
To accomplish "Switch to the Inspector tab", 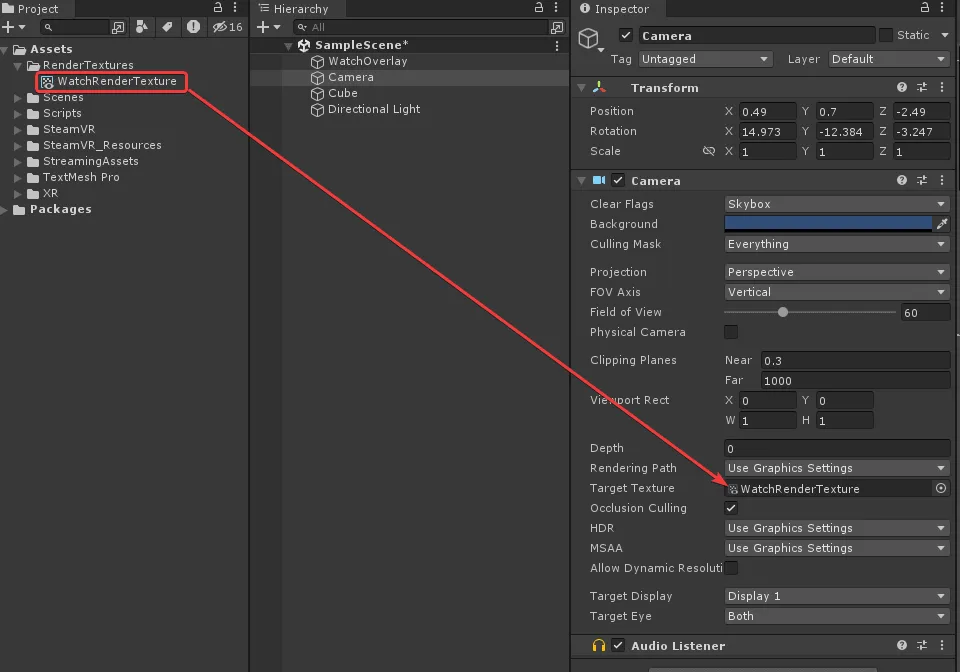I will tap(619, 9).
